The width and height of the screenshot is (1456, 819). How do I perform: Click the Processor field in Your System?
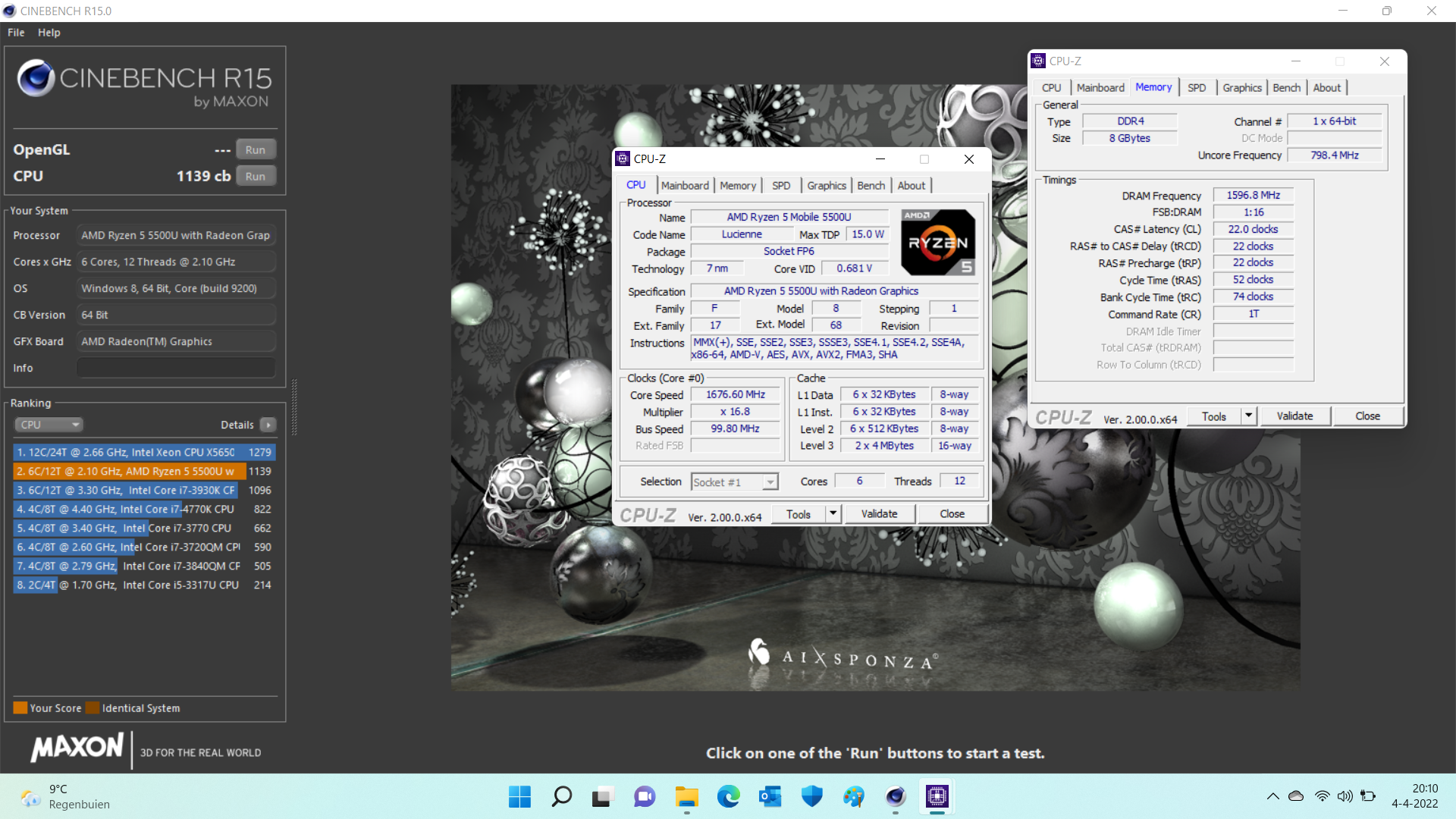176,235
